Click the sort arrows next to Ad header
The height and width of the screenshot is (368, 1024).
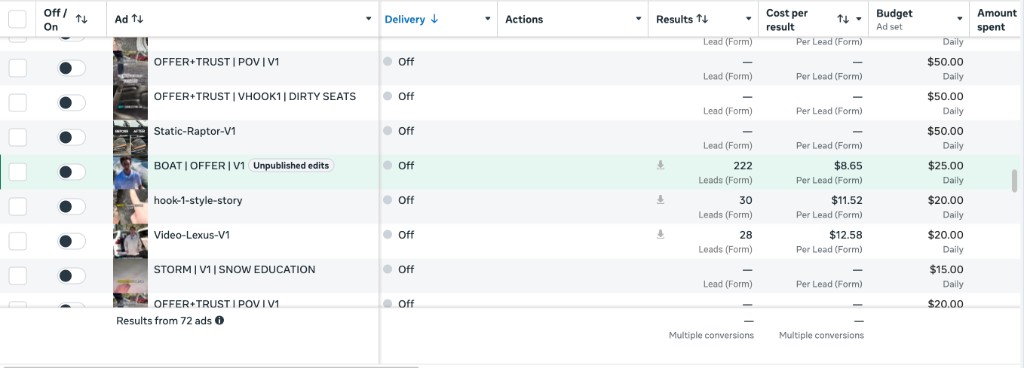[x=137, y=19]
